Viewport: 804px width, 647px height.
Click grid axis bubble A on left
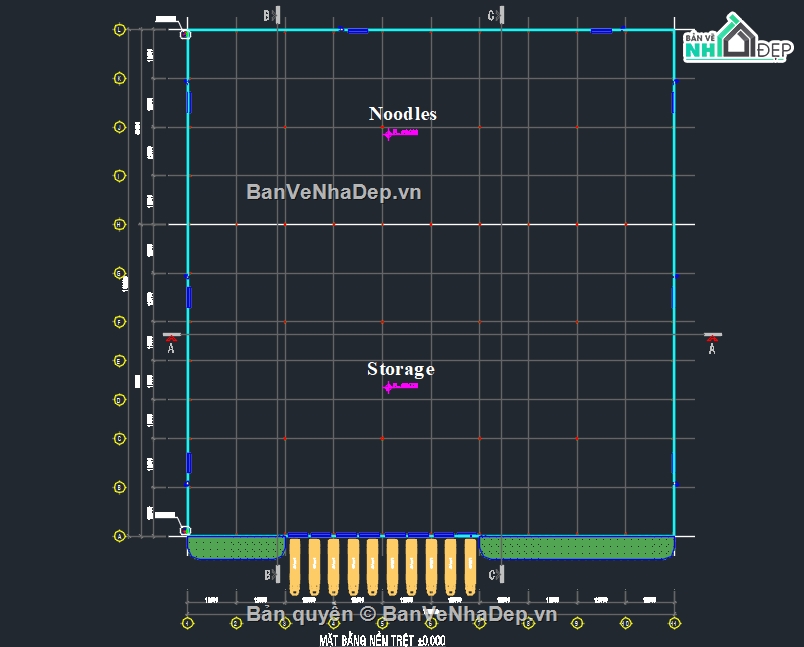(x=119, y=536)
